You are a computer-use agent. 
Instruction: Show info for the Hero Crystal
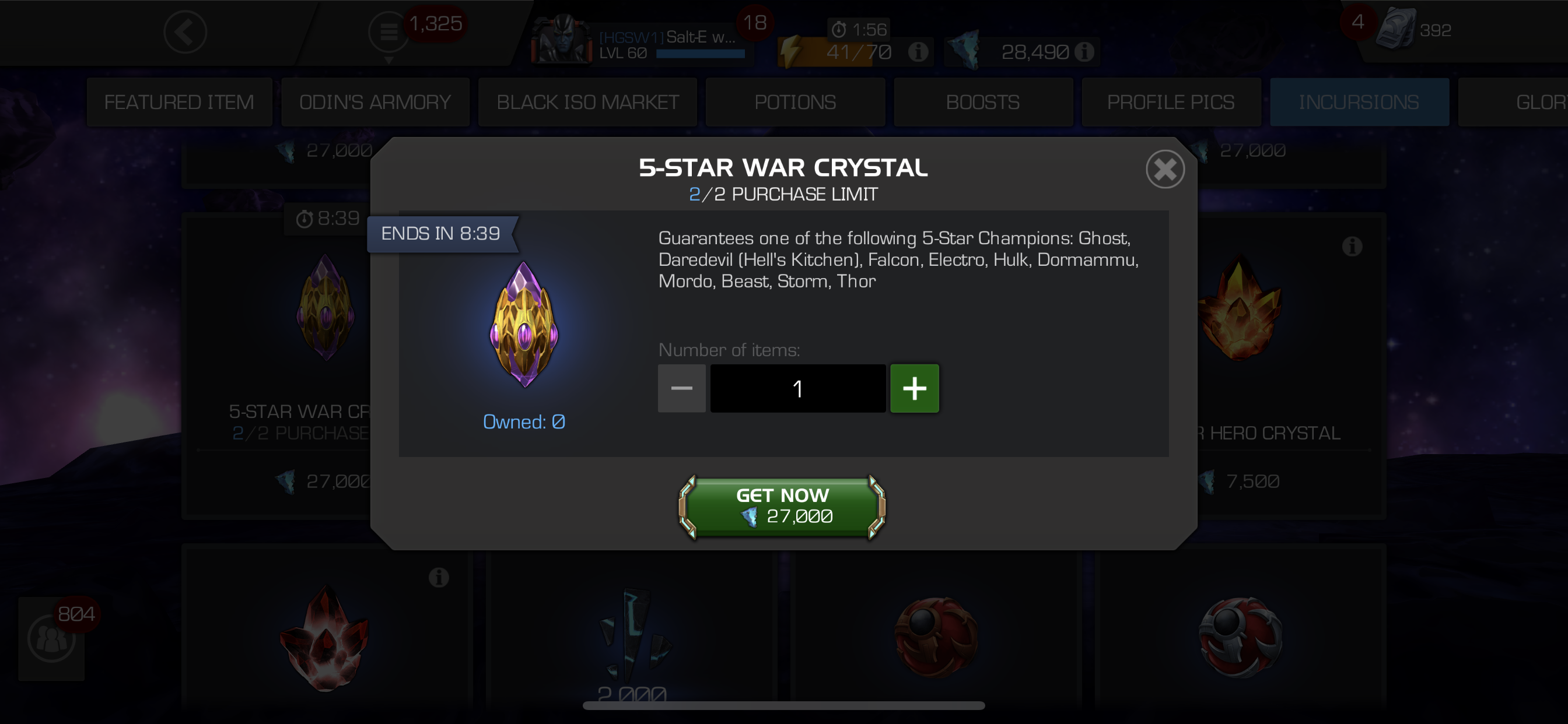[x=1352, y=247]
